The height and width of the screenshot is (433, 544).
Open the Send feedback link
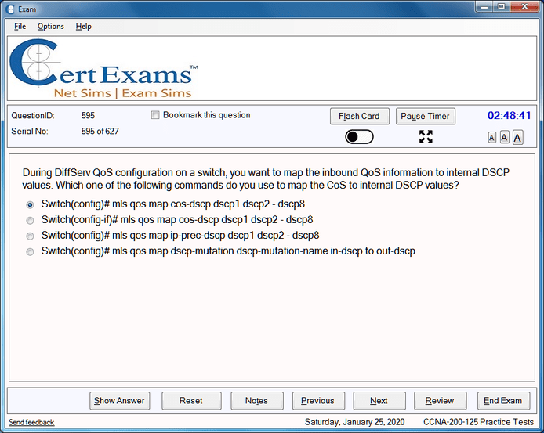click(x=31, y=422)
